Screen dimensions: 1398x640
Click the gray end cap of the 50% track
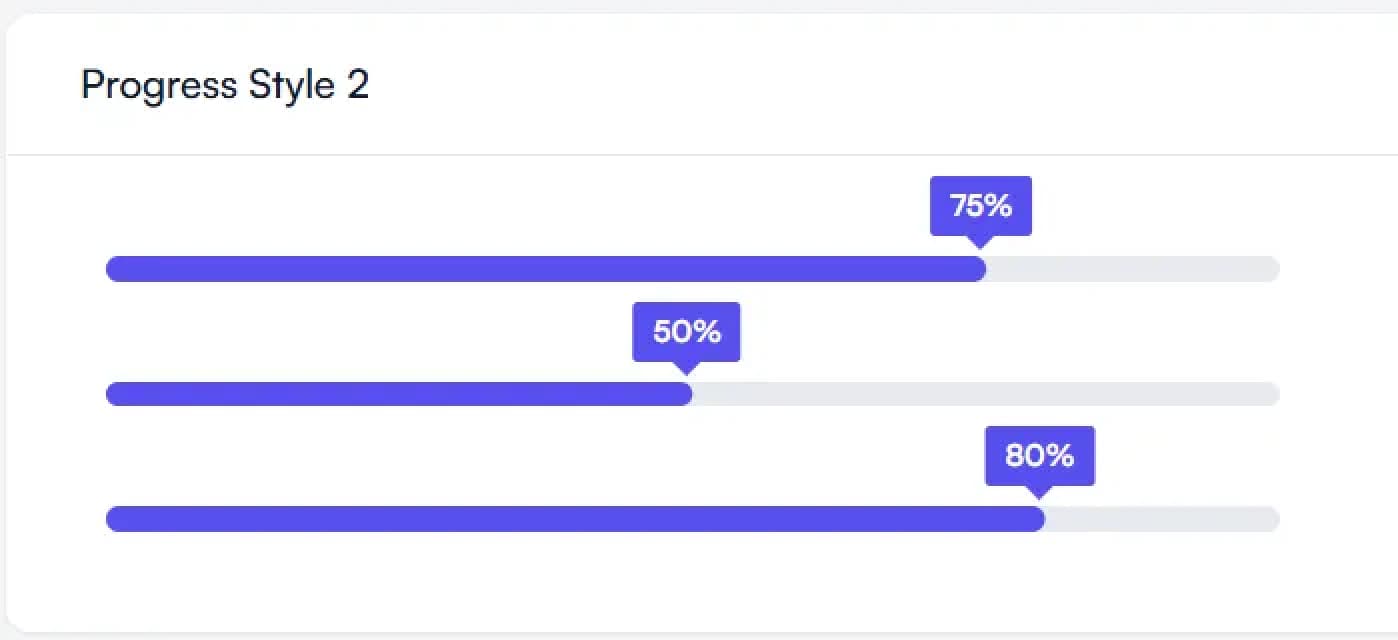[x=1271, y=394]
